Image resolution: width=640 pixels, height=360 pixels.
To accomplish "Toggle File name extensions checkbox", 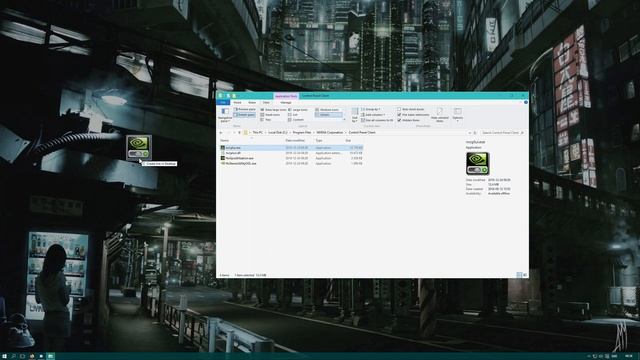I will coord(413,115).
